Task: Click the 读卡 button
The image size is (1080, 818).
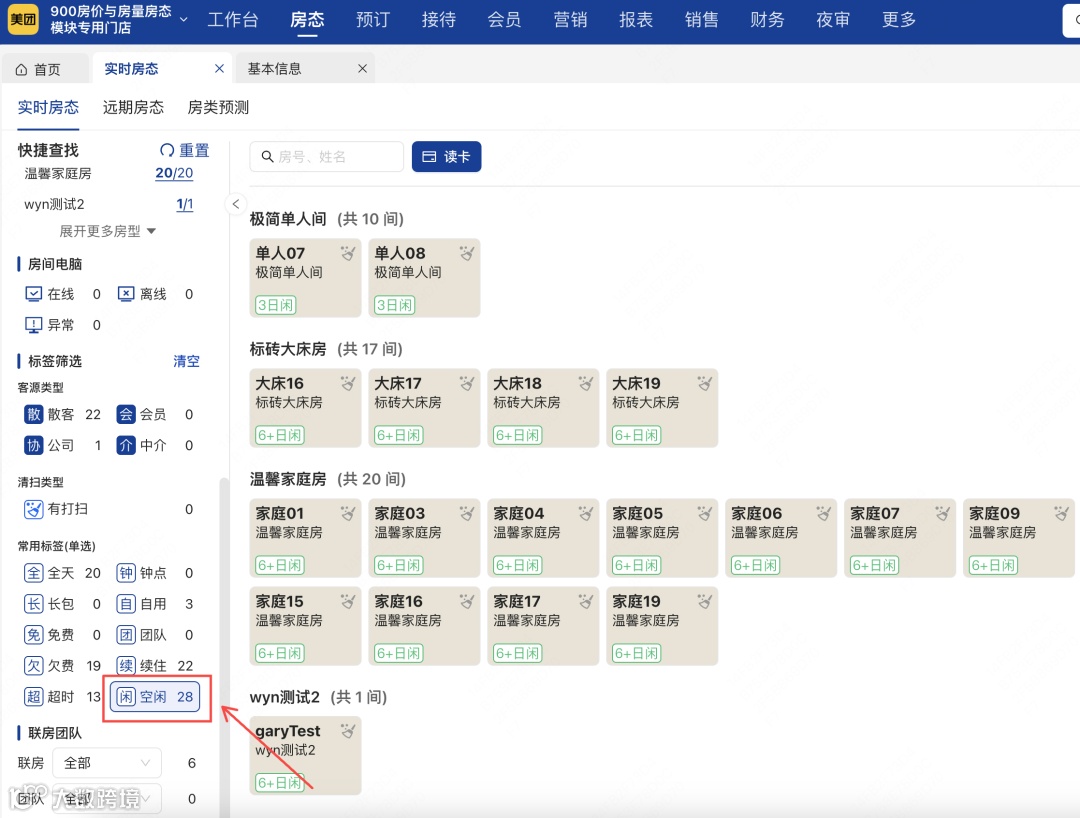Action: click(x=446, y=156)
